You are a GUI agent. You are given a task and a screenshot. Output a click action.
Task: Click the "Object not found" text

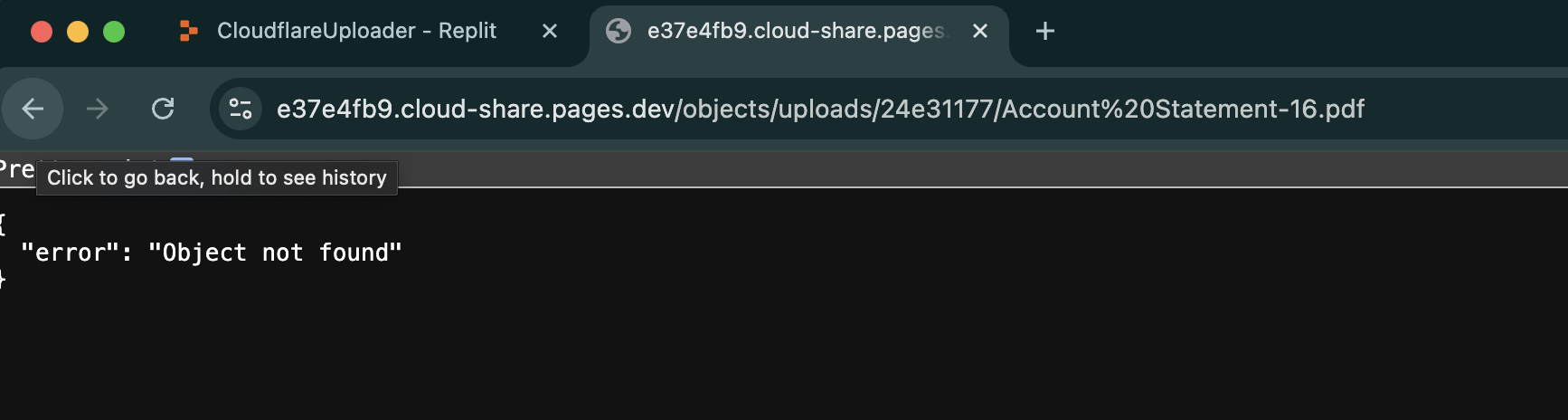point(275,253)
